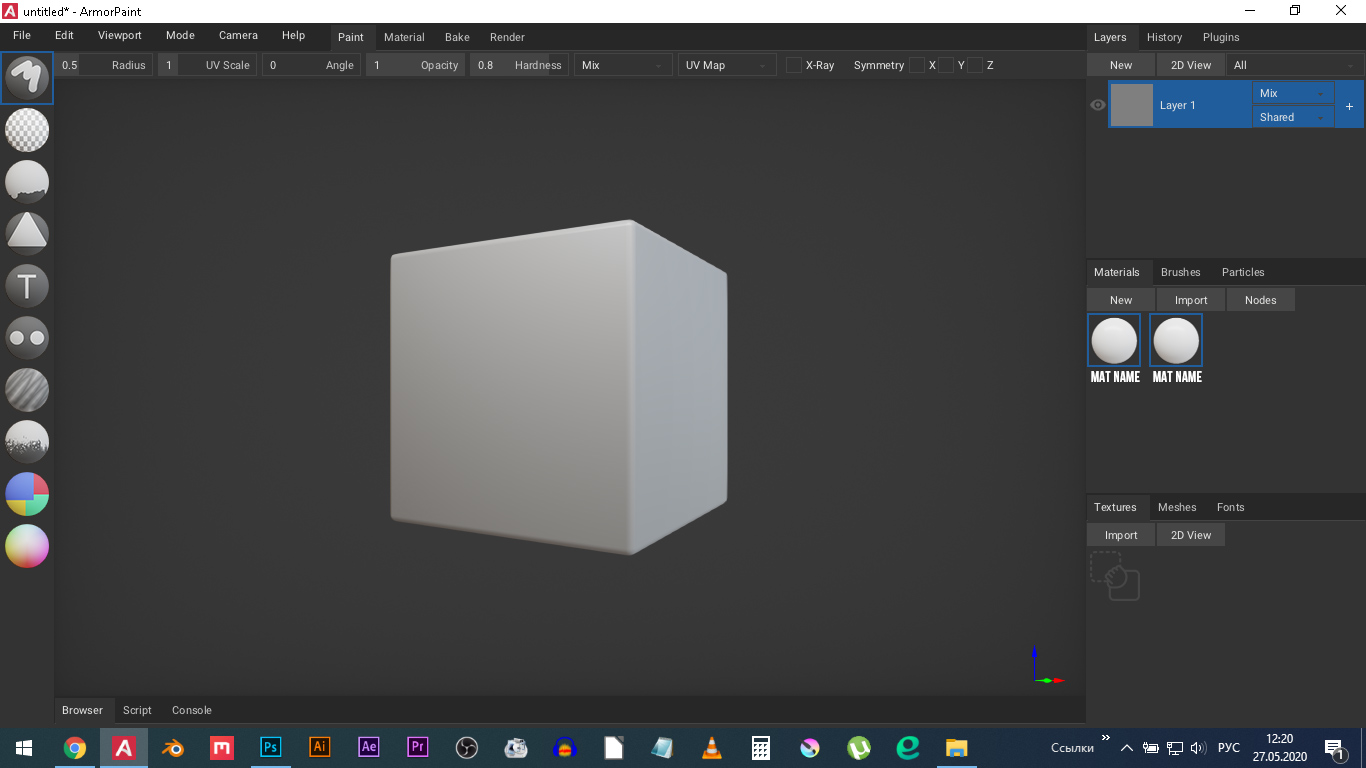Expand the Ссылки toolbar chevron
Image resolution: width=1366 pixels, height=768 pixels.
[1106, 739]
